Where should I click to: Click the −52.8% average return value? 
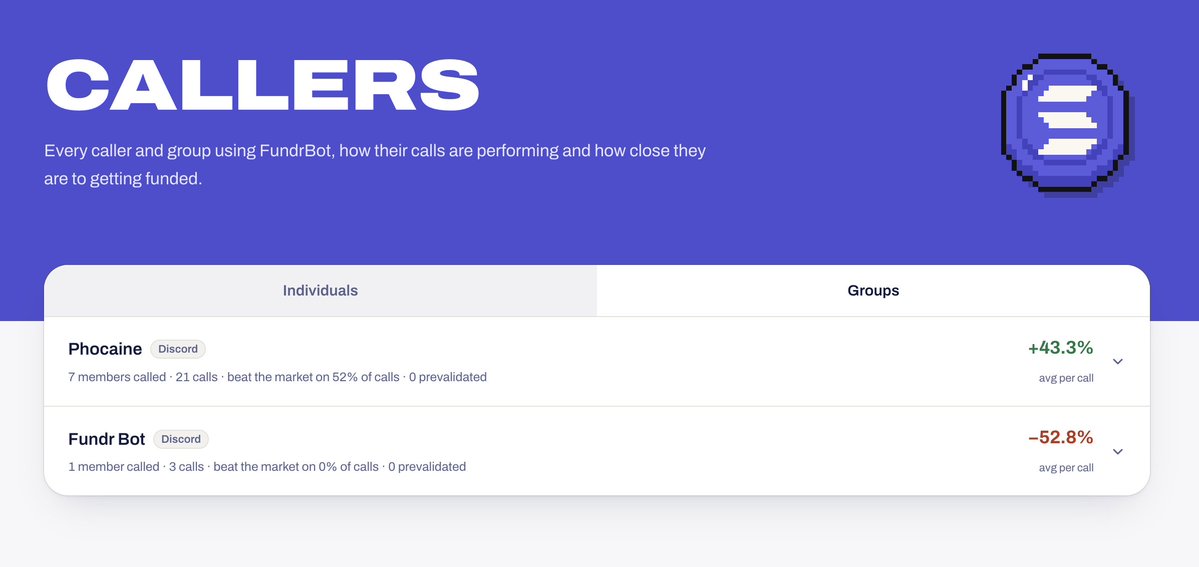pos(1061,438)
